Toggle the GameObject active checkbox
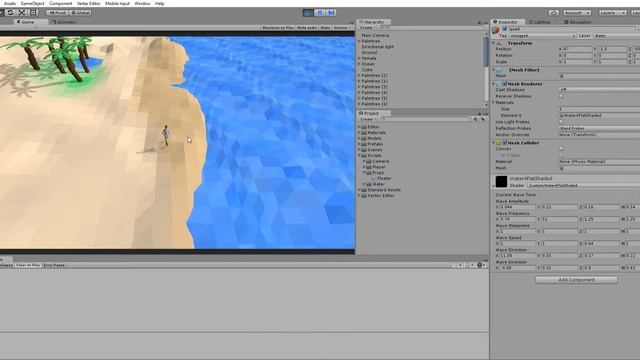The height and width of the screenshot is (360, 640). pyautogui.click(x=504, y=29)
